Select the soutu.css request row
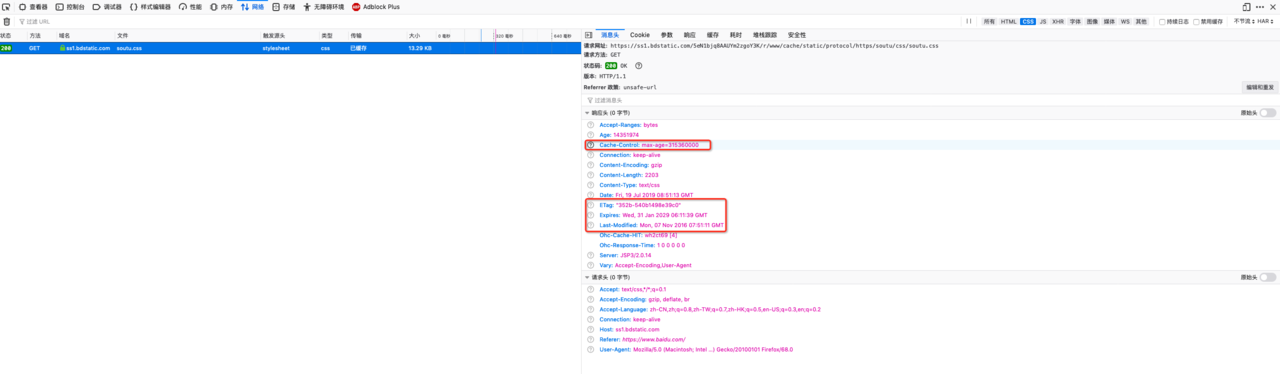Viewport: 1280px width, 374px height. click(289, 48)
